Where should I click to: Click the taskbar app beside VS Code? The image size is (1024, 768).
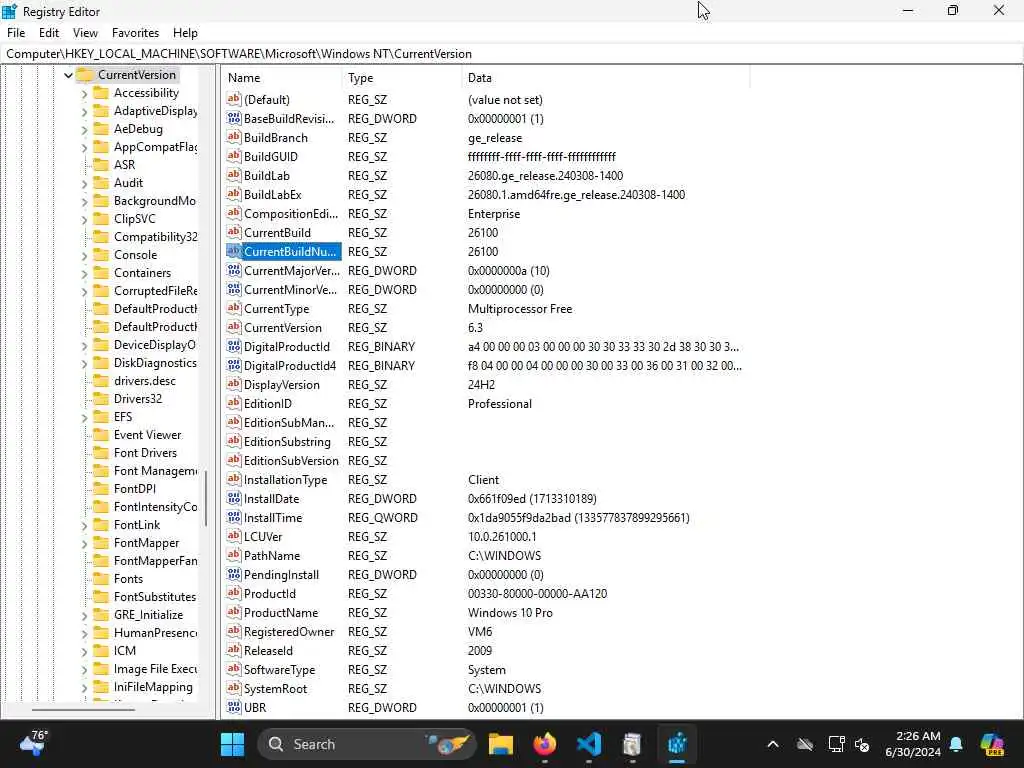pyautogui.click(x=632, y=744)
